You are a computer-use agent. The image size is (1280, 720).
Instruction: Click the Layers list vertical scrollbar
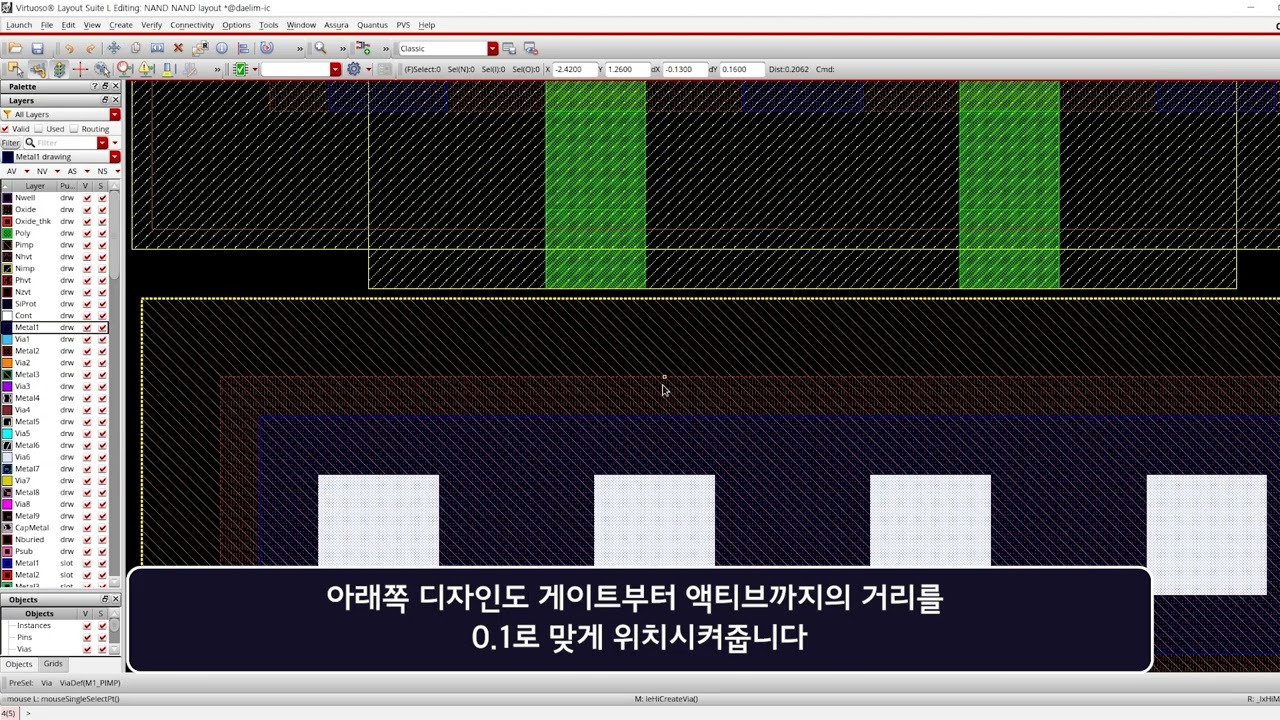point(116,385)
